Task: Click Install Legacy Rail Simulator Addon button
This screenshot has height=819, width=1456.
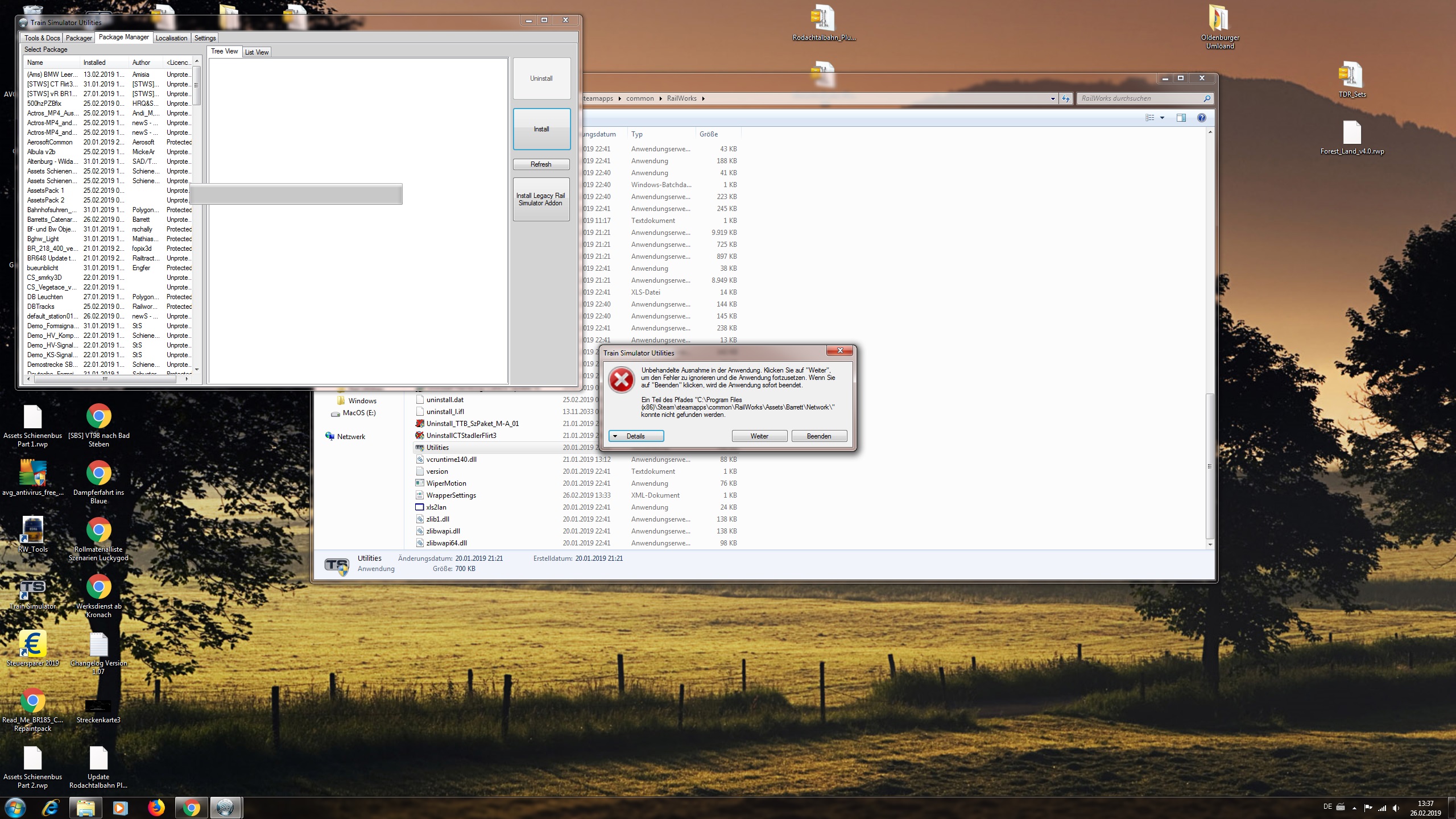Action: [x=541, y=200]
